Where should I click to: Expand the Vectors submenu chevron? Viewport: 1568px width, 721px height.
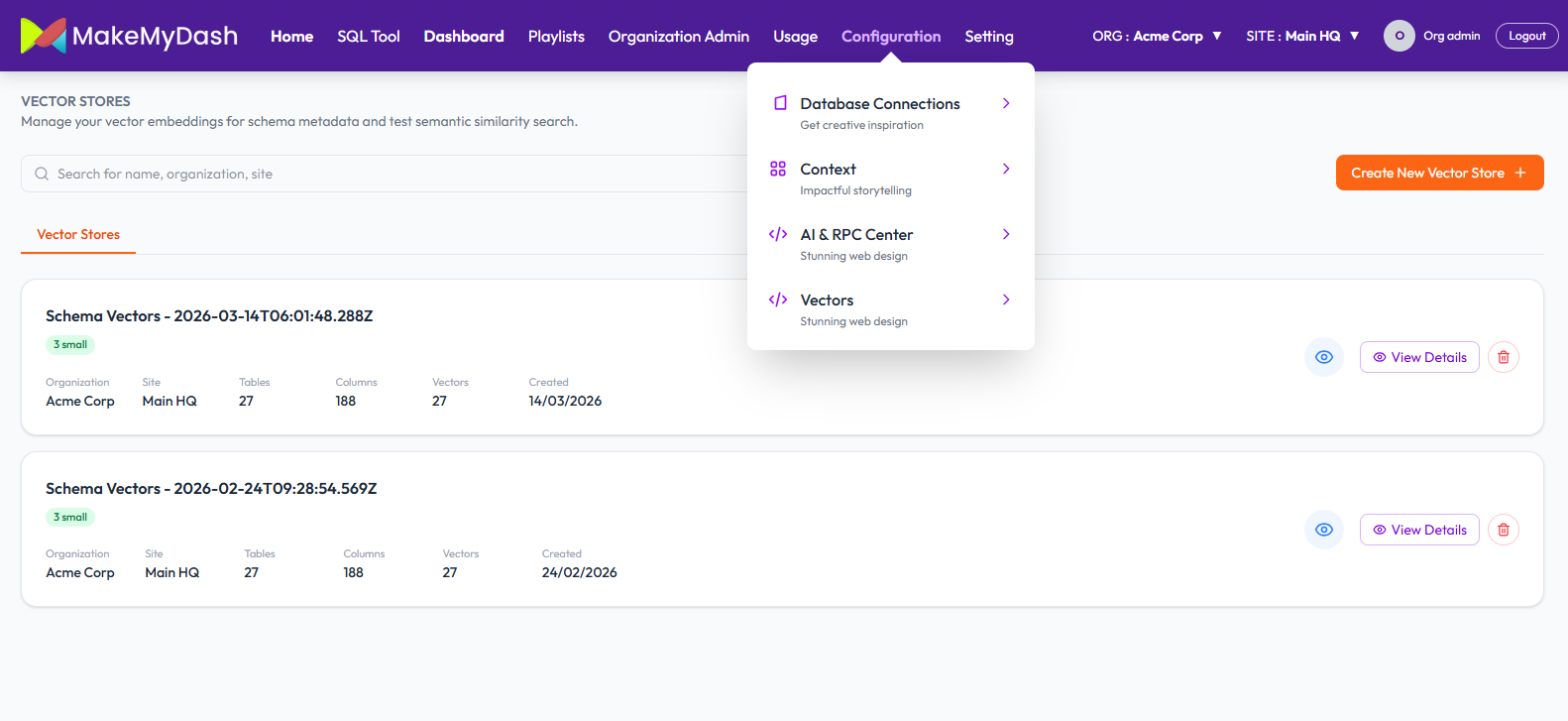(x=1006, y=300)
